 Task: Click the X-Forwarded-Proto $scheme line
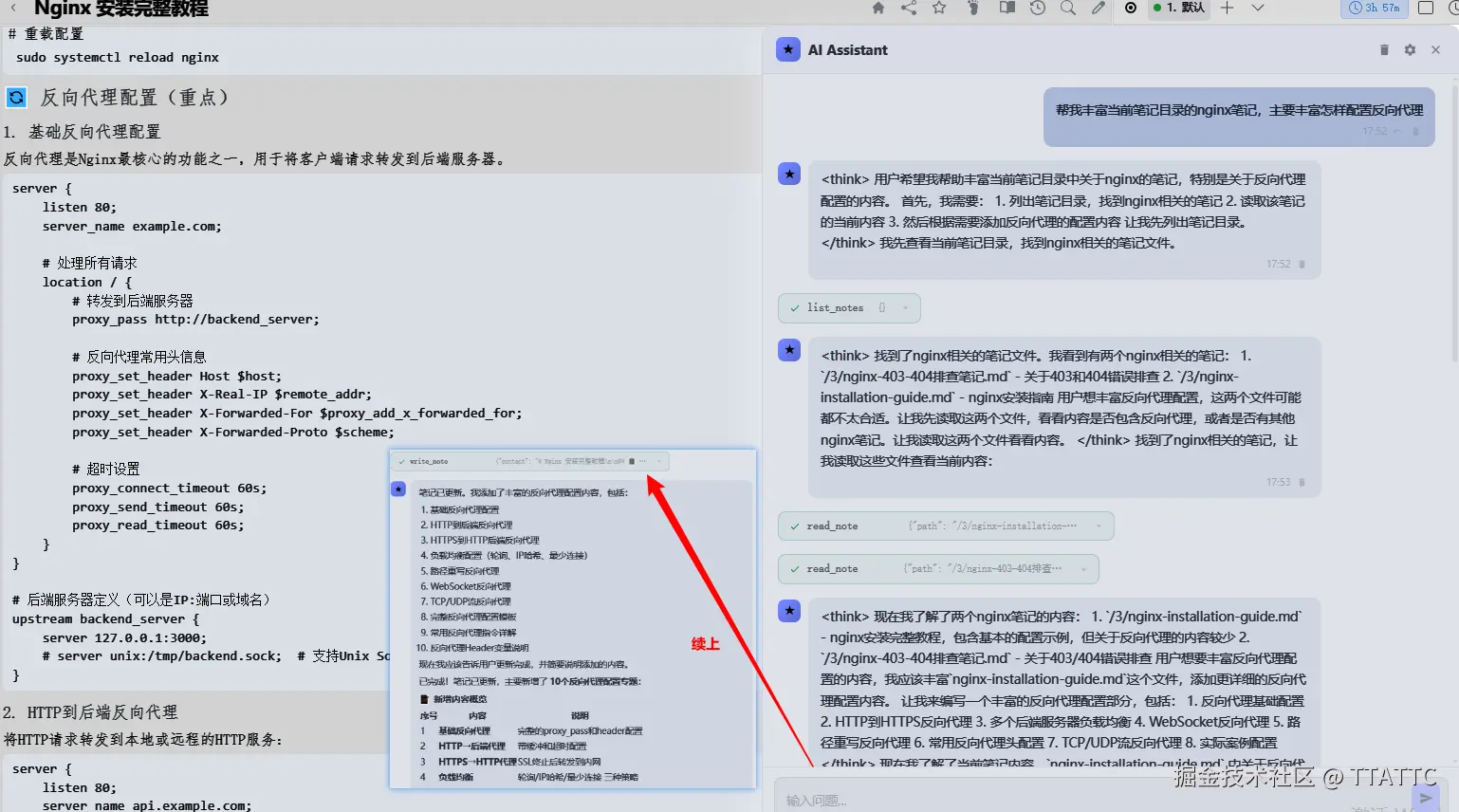click(x=233, y=433)
